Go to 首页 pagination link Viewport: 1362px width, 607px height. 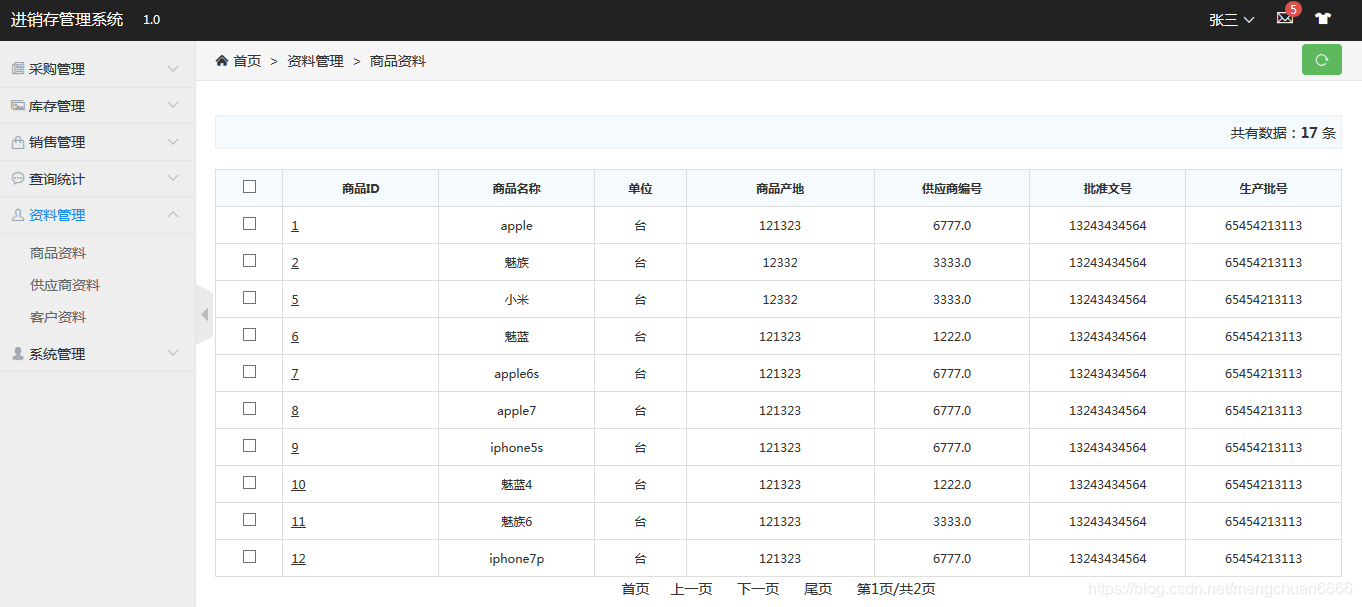pos(635,589)
